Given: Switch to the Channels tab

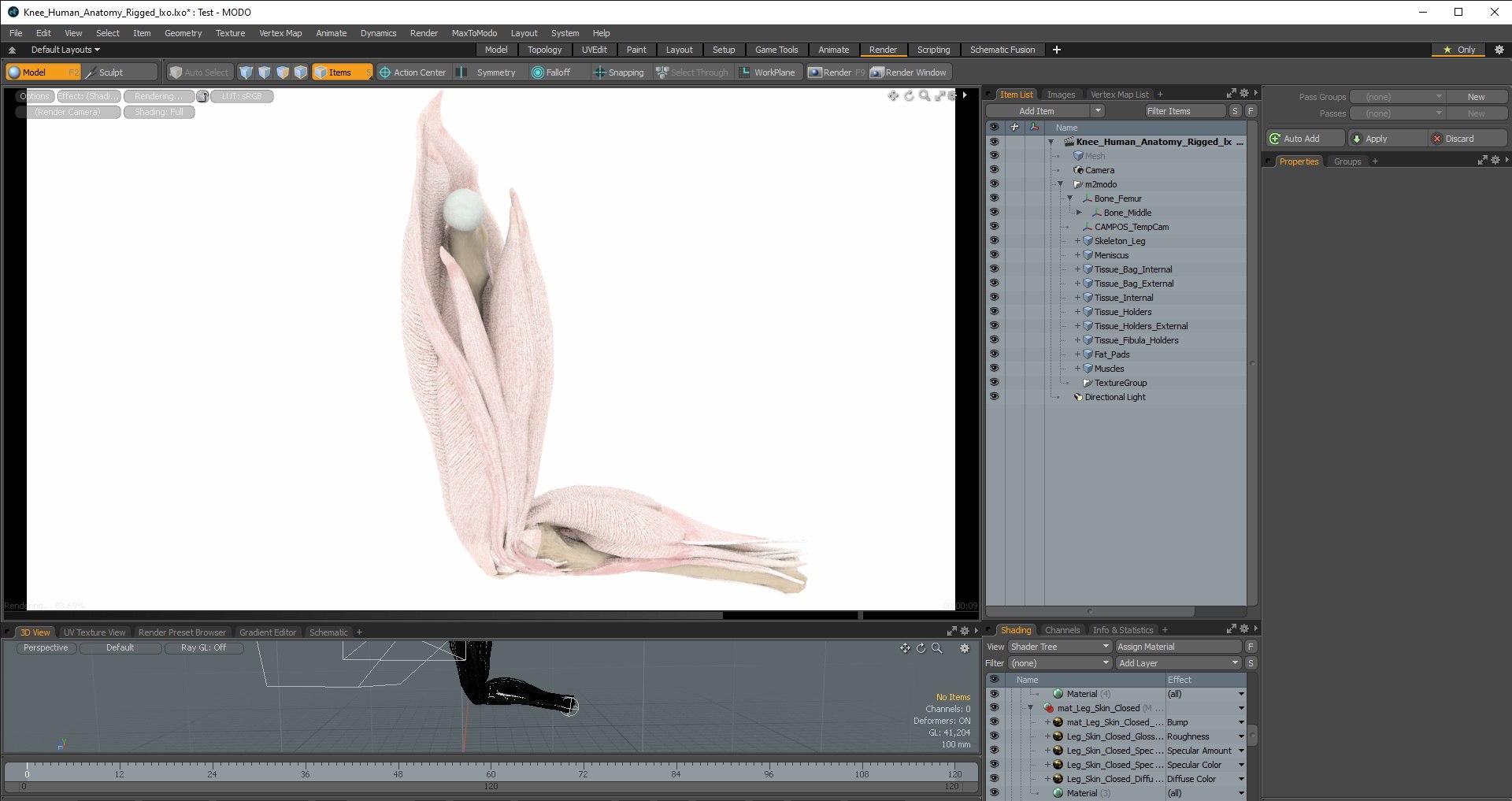Looking at the screenshot, I should pos(1062,630).
